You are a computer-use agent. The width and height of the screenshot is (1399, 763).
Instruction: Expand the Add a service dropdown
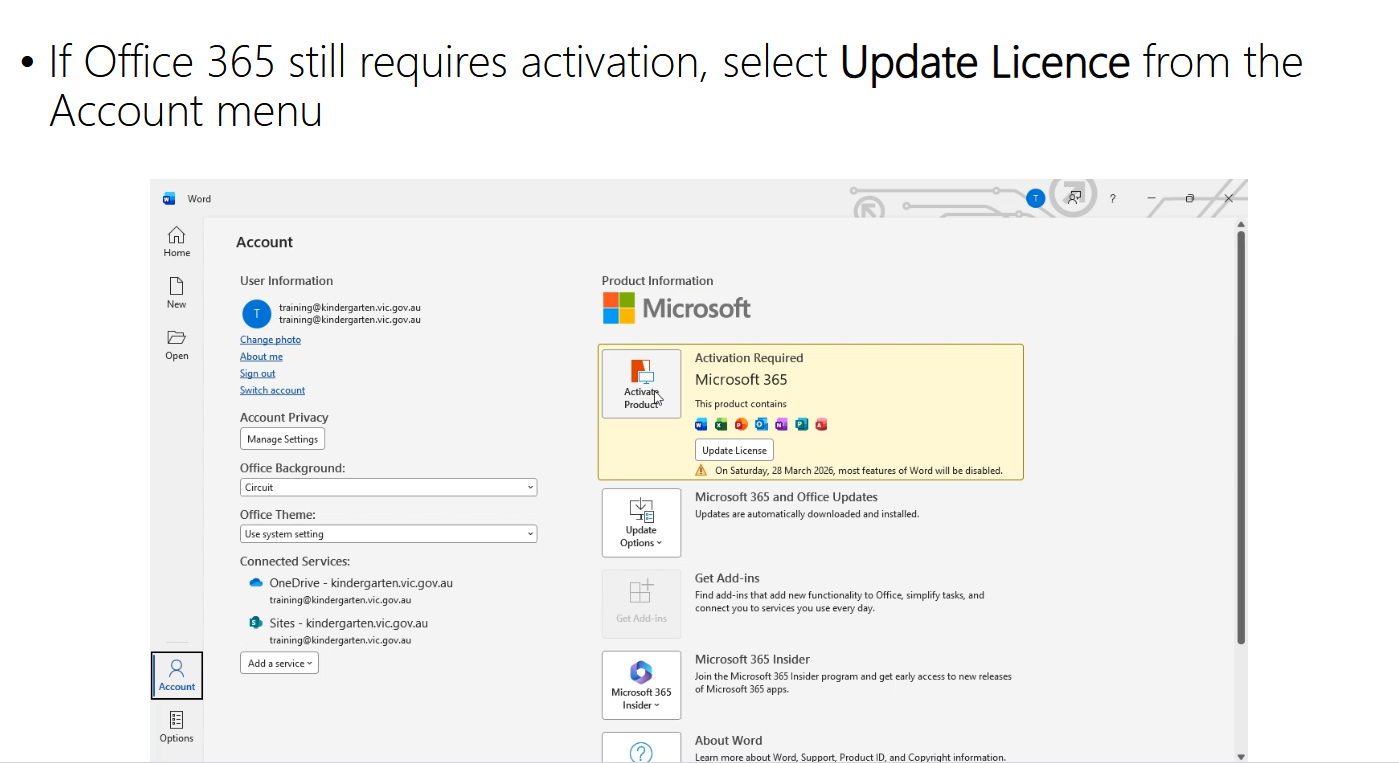coord(279,663)
